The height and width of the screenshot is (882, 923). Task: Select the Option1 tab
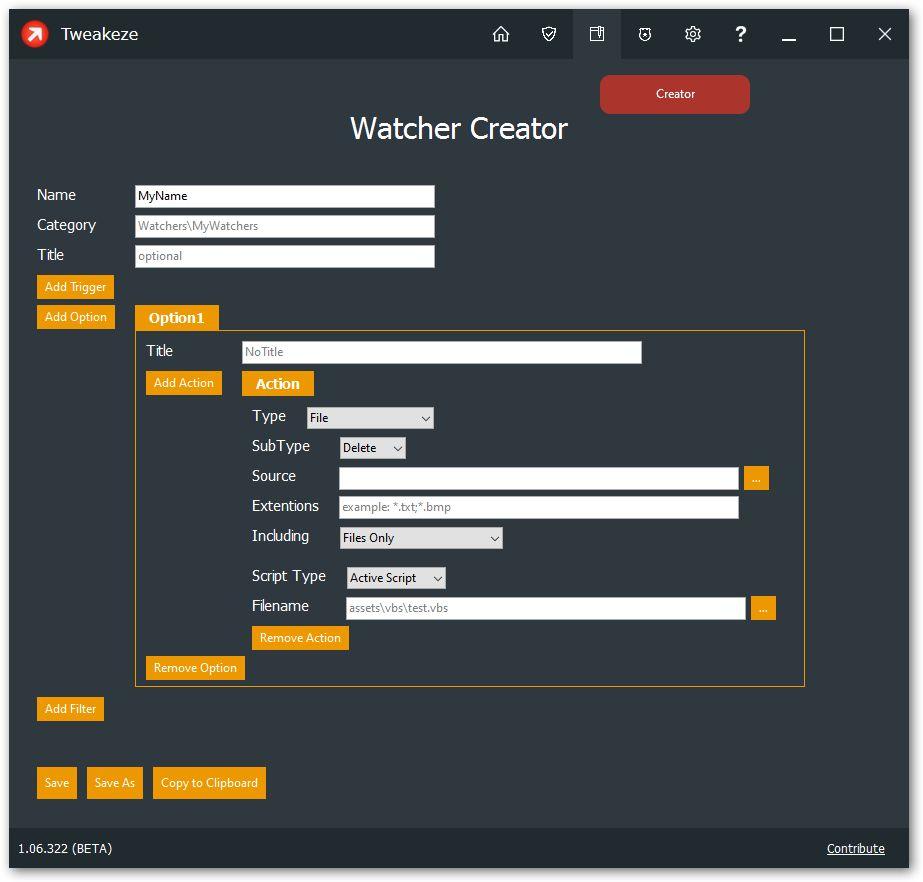[177, 318]
